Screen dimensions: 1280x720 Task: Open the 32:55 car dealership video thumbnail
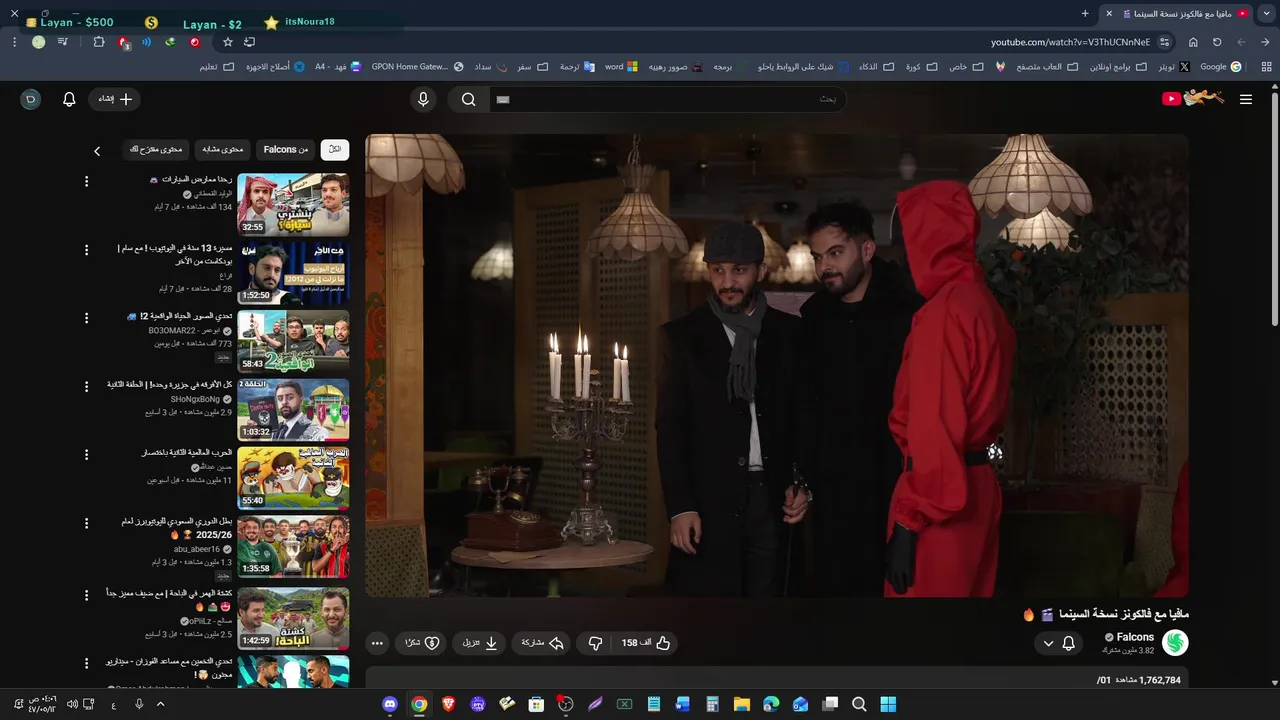293,205
